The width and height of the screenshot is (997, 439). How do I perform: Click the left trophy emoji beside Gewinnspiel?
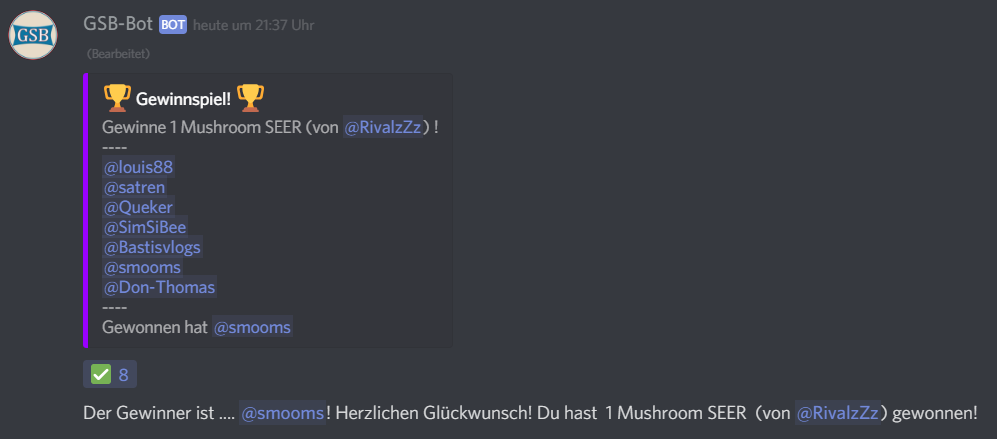click(x=116, y=99)
